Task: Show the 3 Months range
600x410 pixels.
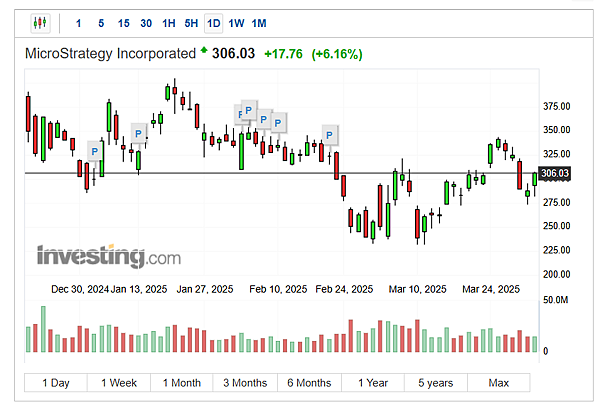Action: coord(245,383)
